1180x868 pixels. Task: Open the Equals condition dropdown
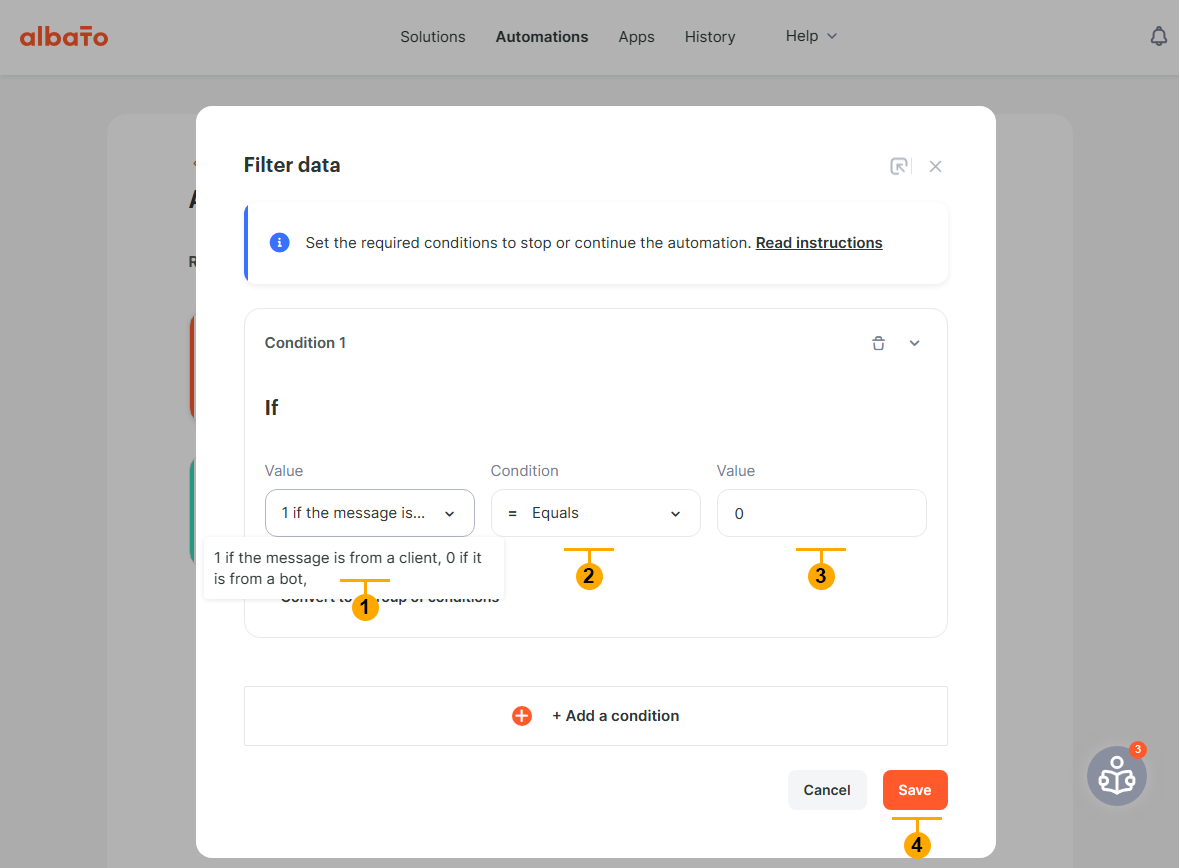(x=595, y=513)
